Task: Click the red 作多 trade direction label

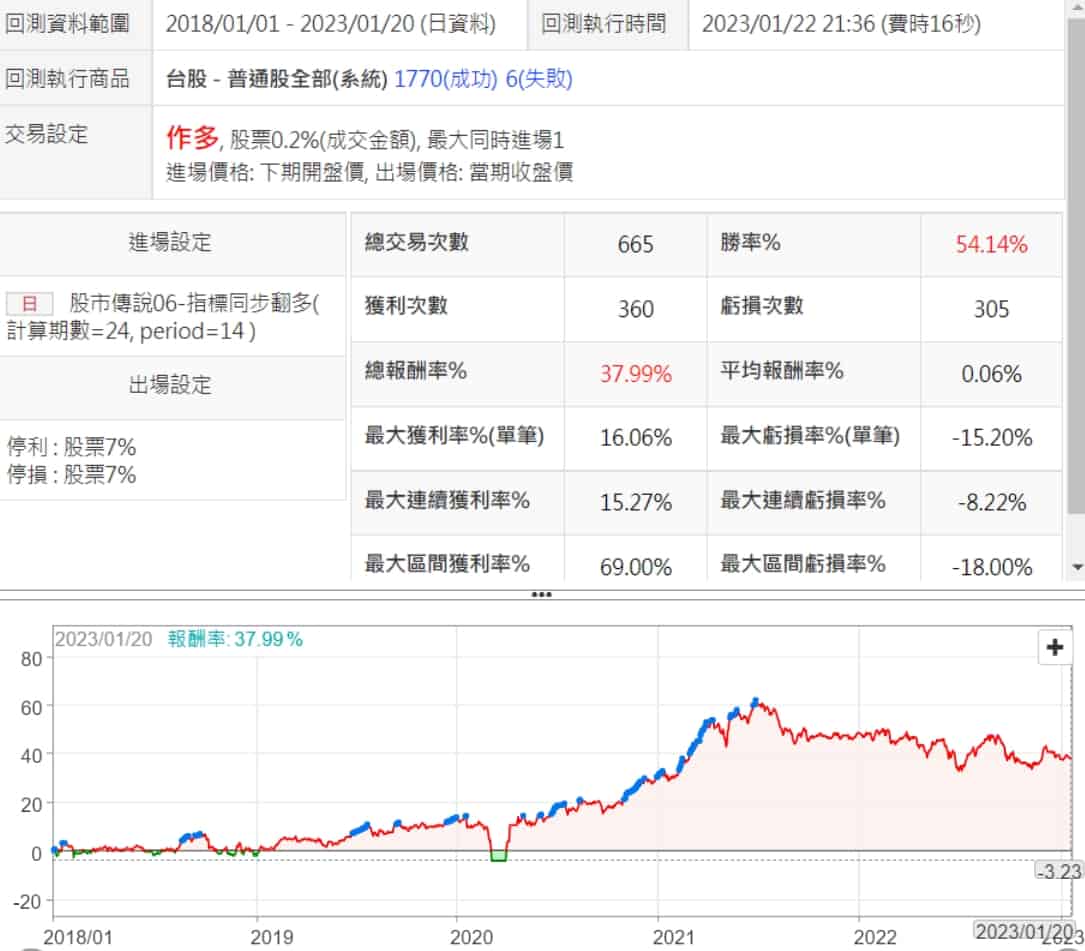Action: [x=191, y=136]
